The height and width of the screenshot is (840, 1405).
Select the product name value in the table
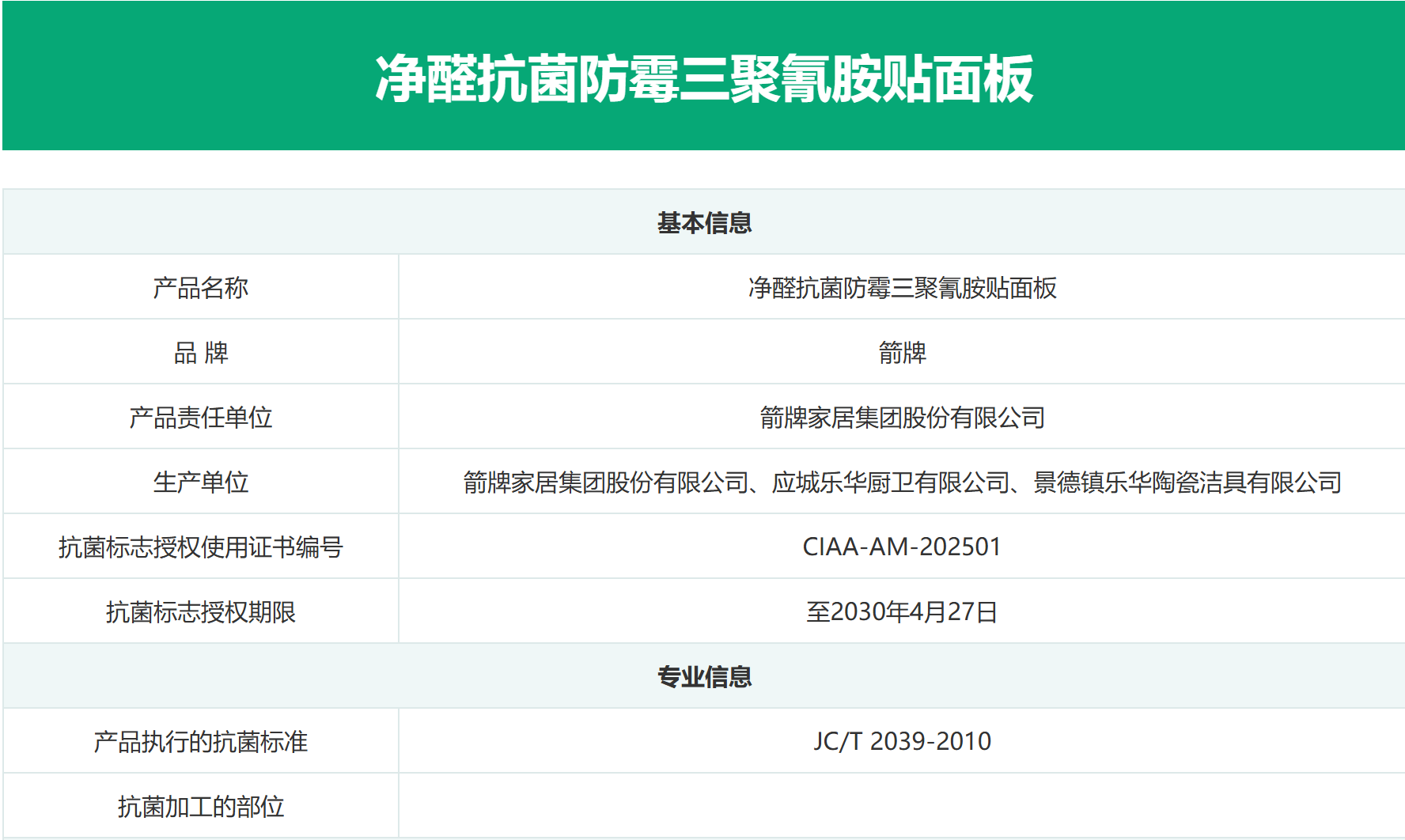pyautogui.click(x=902, y=288)
